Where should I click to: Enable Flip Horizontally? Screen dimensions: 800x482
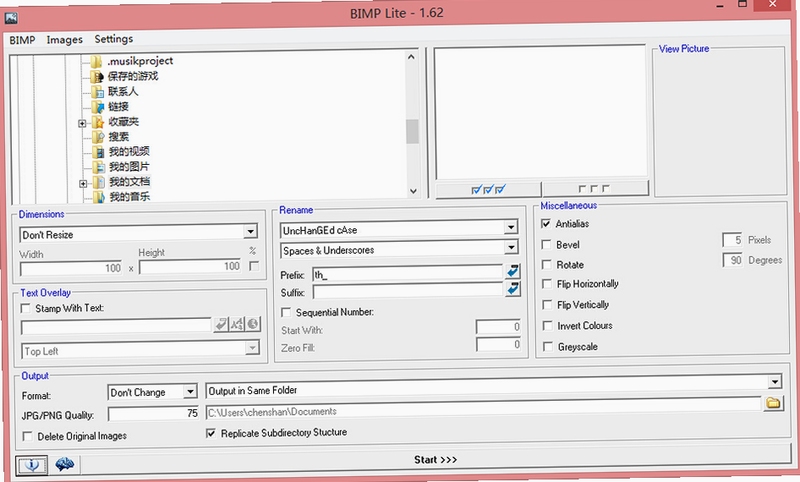click(547, 284)
